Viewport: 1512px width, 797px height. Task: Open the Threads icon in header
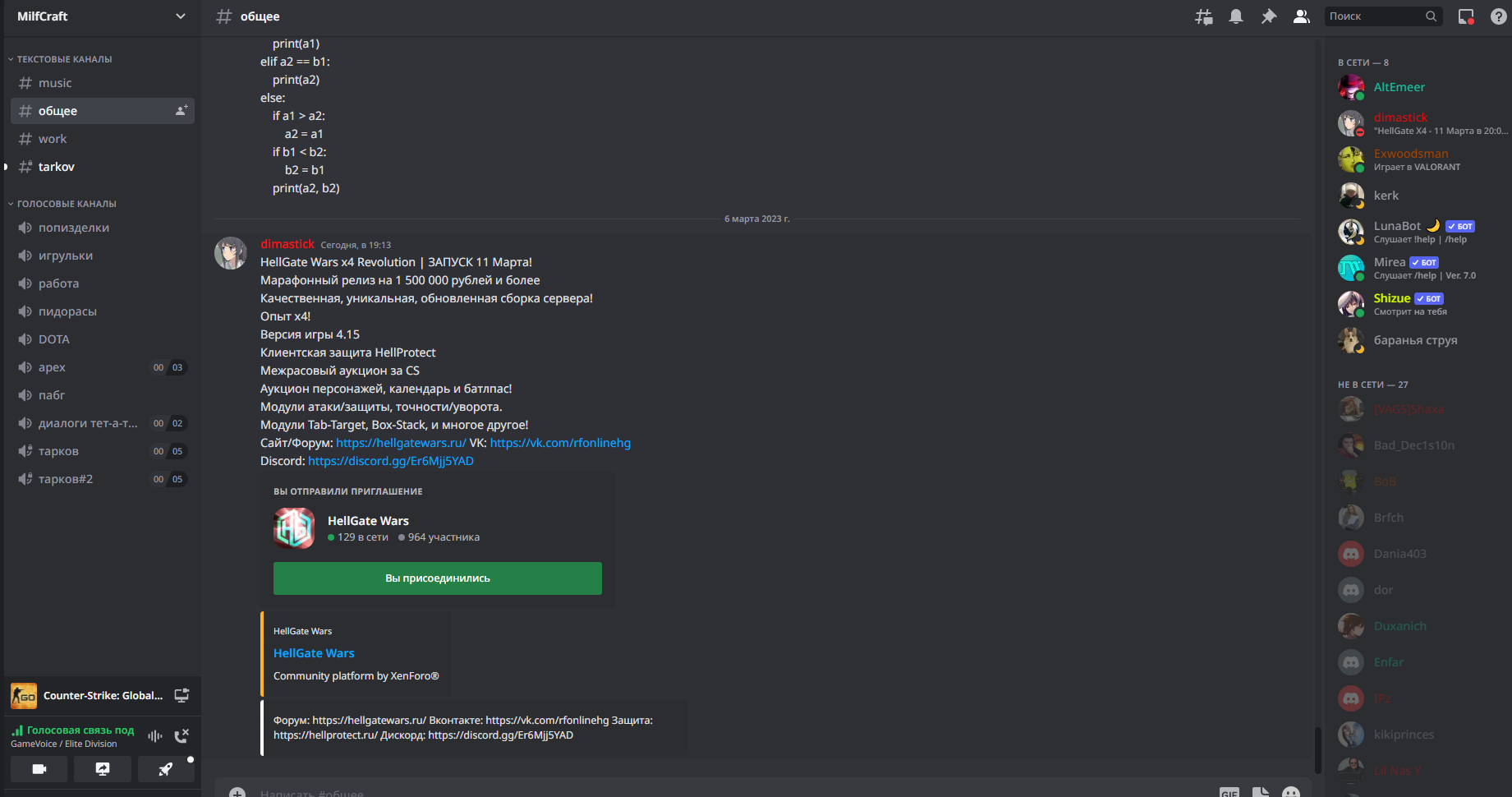click(1203, 16)
